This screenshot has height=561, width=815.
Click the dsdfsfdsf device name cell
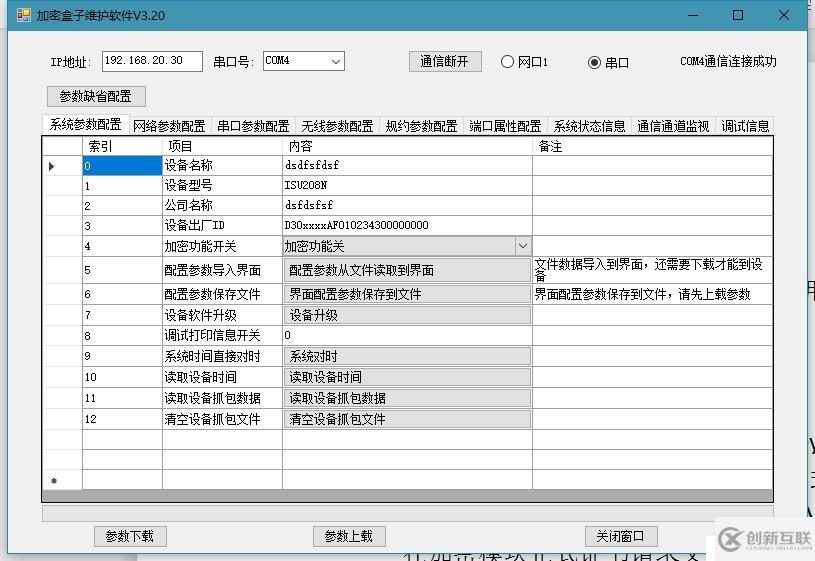click(x=407, y=166)
